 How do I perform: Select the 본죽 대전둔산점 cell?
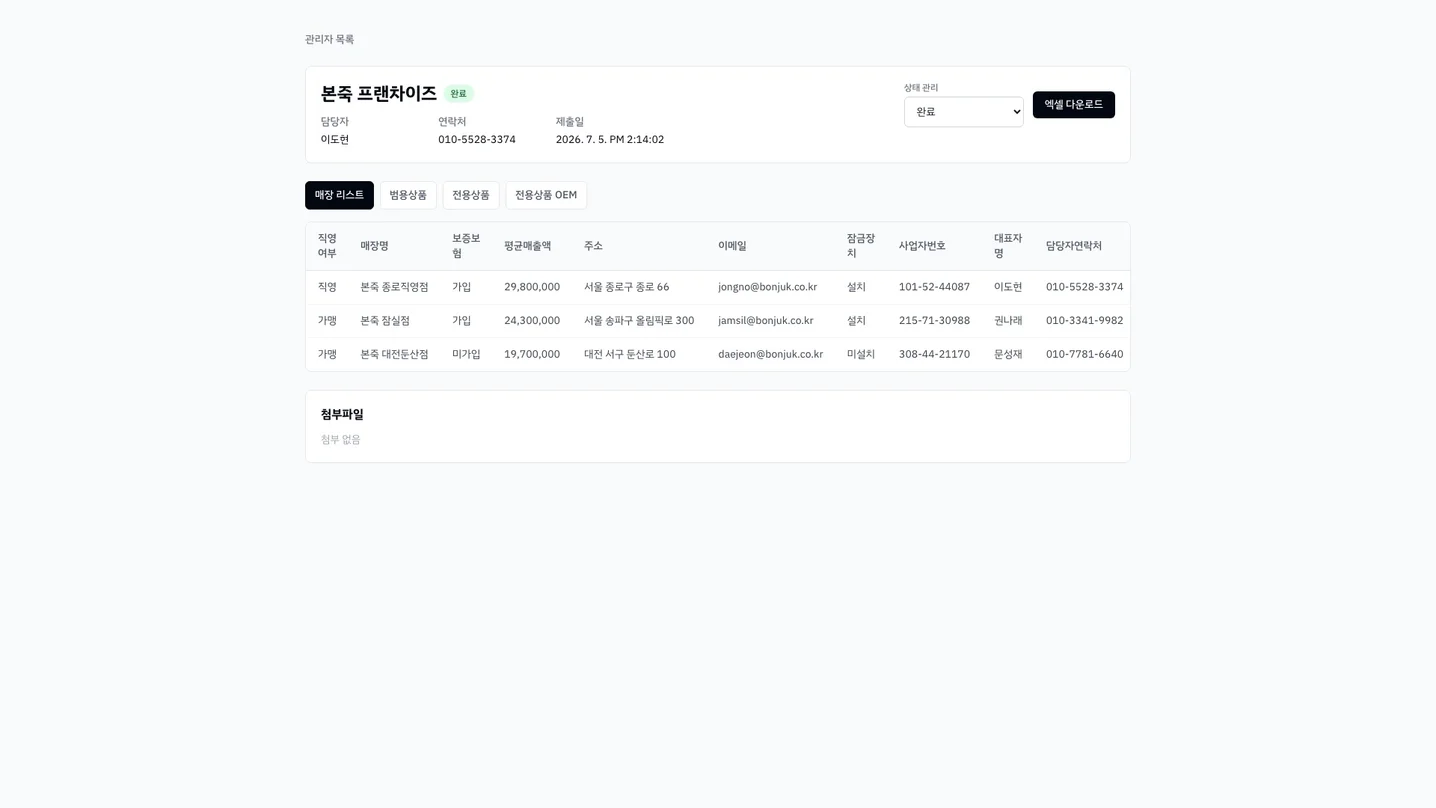pyautogui.click(x=395, y=355)
